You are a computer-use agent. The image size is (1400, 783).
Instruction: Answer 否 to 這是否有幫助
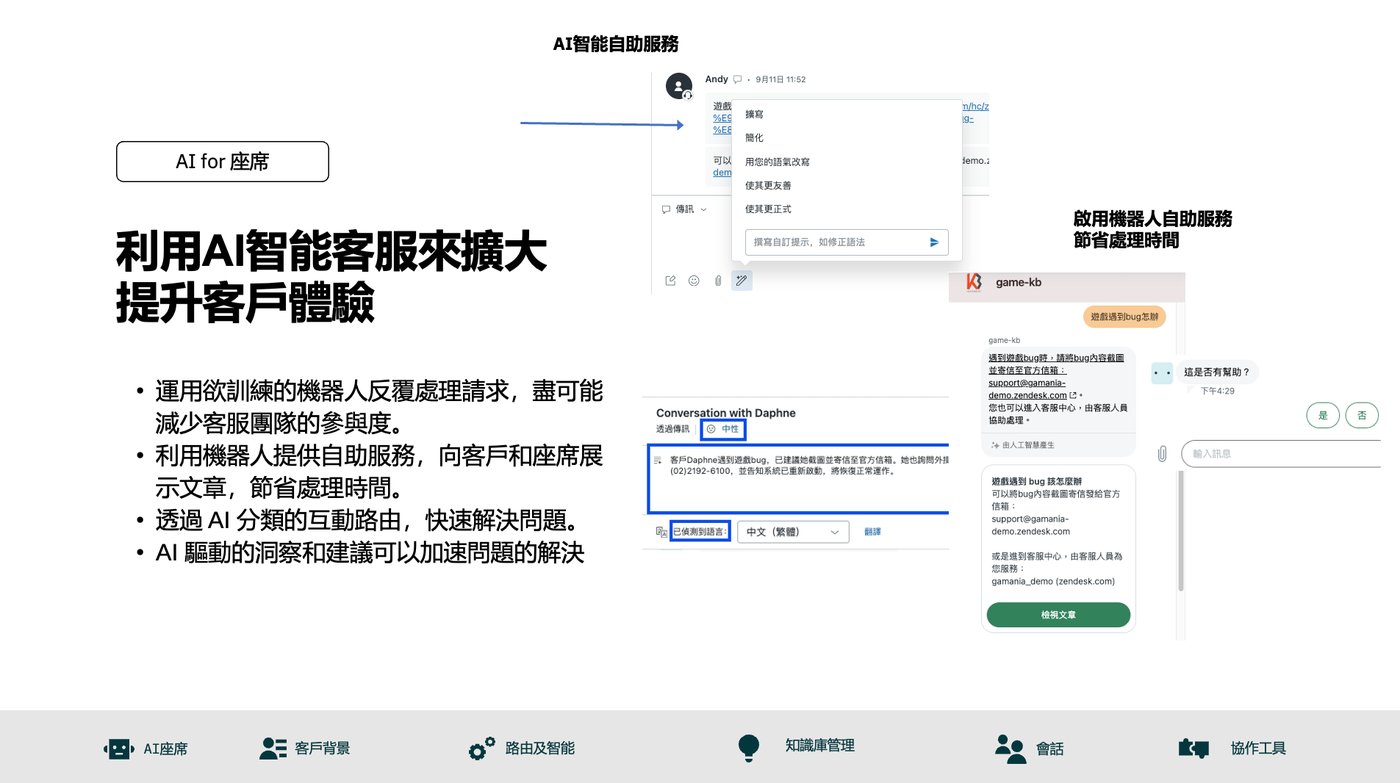coord(1362,415)
